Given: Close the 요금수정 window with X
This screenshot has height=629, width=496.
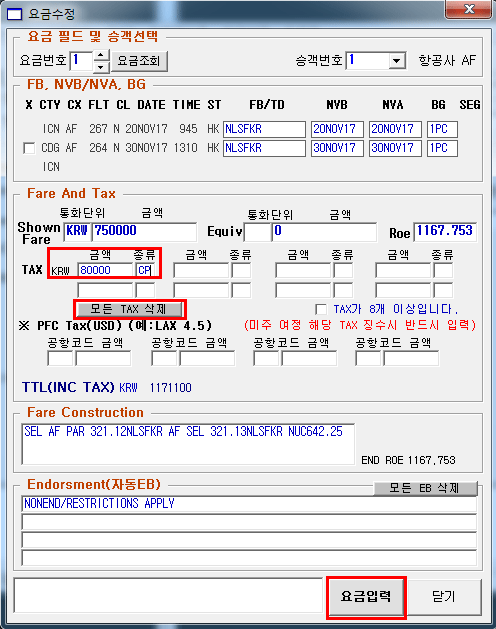Looking at the screenshot, I should pos(468,9).
